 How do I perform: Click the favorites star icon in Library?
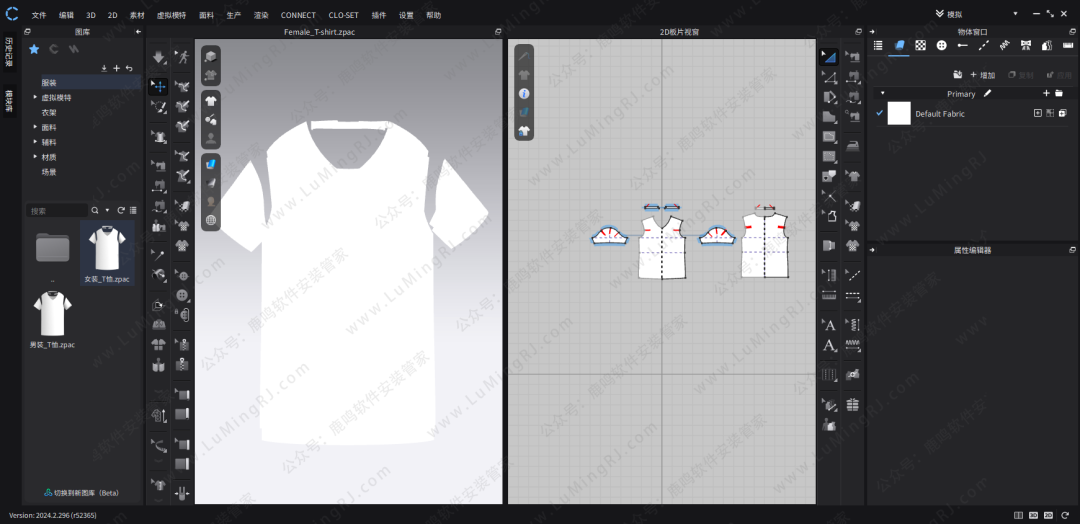tap(34, 49)
